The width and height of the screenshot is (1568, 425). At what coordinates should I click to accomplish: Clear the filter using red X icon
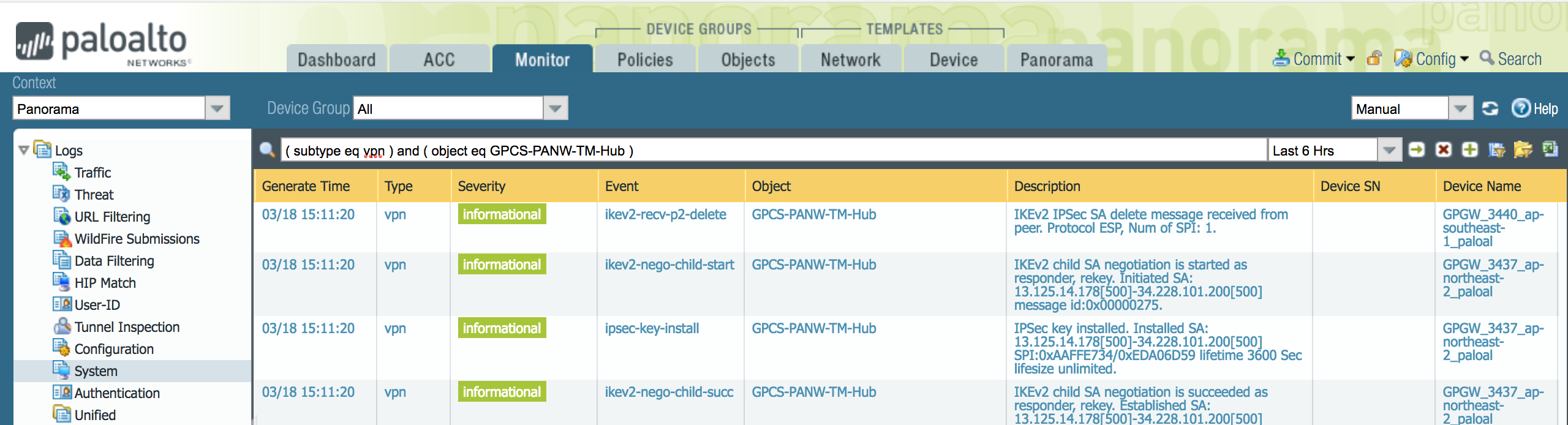[1443, 150]
